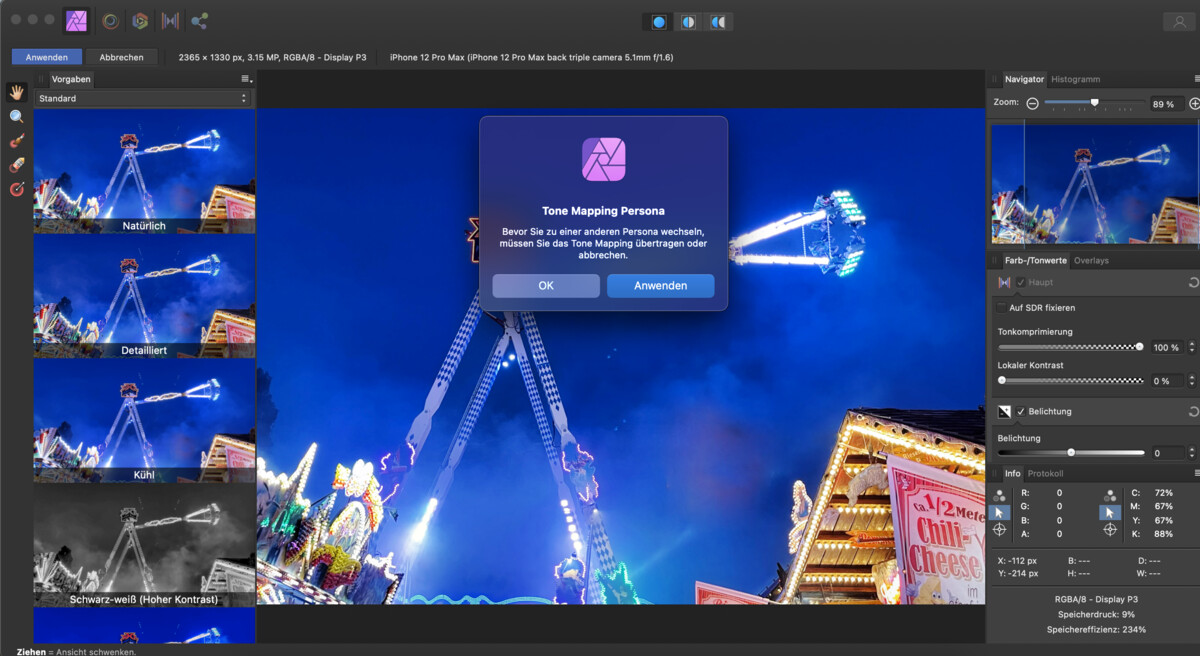Select the Overlay Paint Brush tool
Viewport: 1200px width, 656px height.
(x=15, y=139)
